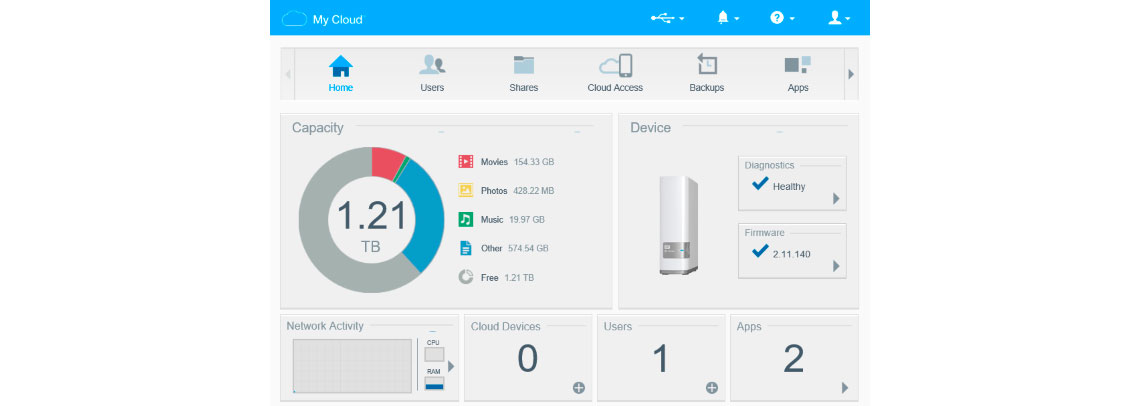Click the Photos picture icon
This screenshot has height=406, width=1140.
point(466,191)
